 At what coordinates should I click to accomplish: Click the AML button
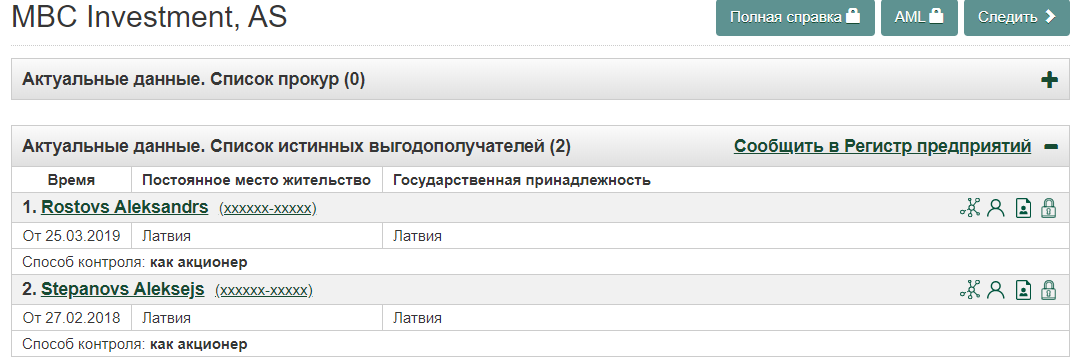pyautogui.click(x=919, y=17)
